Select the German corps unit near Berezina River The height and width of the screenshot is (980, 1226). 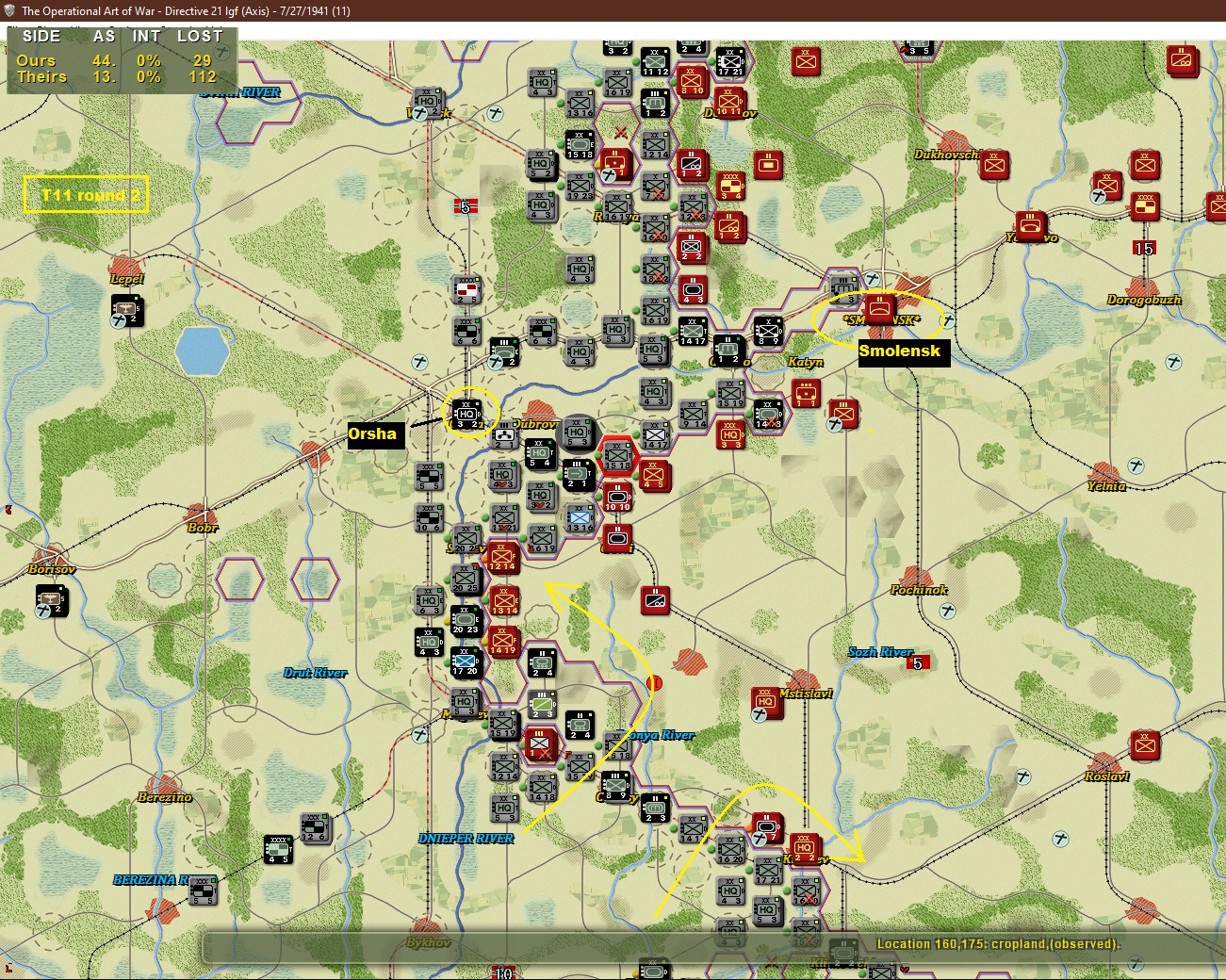tap(203, 890)
